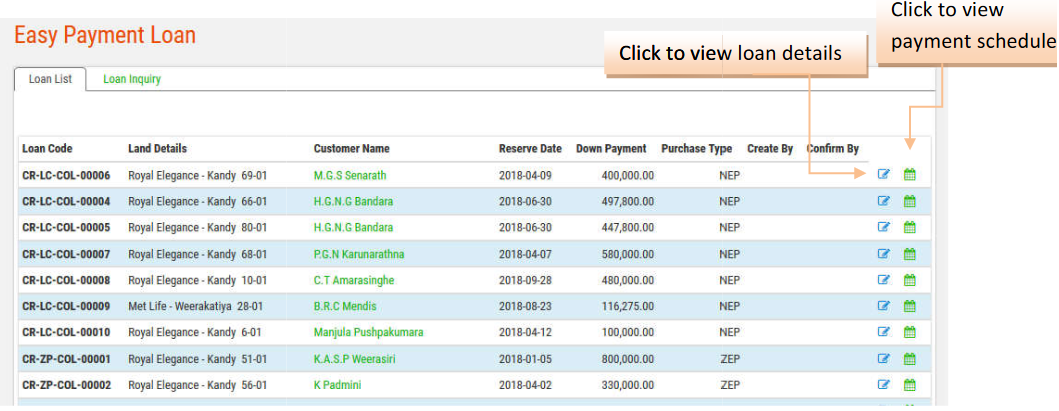
Task: Click customer name P.G.N Karunarathna
Action: pos(358,254)
